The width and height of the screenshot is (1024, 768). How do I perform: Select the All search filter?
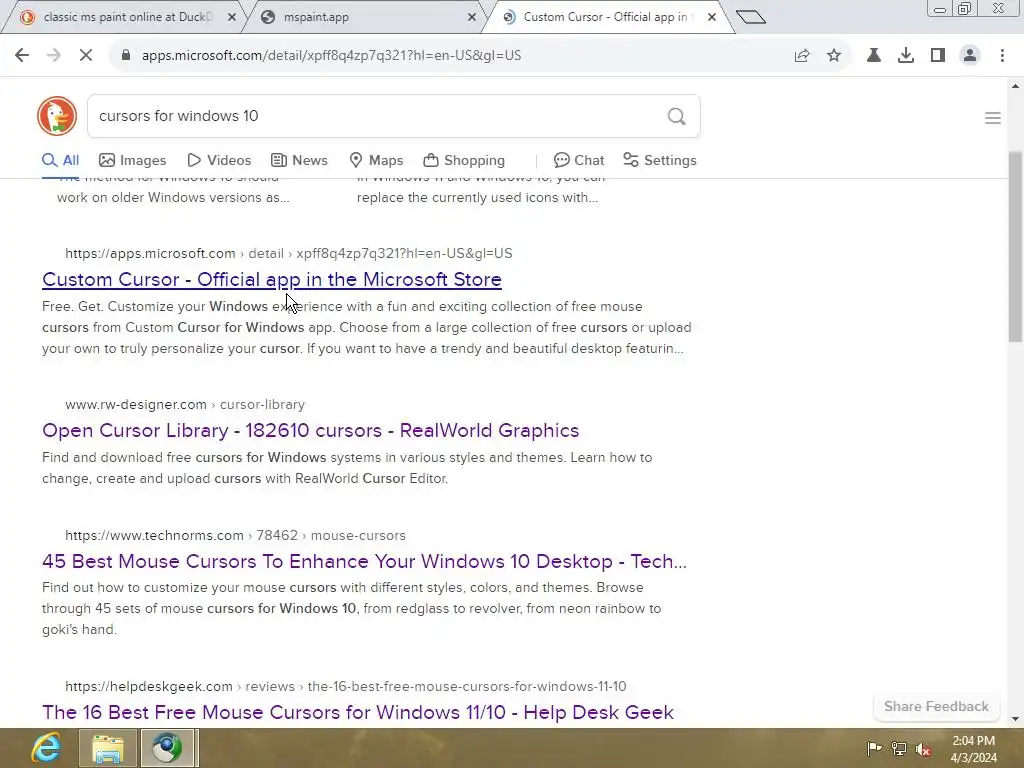pyautogui.click(x=60, y=161)
